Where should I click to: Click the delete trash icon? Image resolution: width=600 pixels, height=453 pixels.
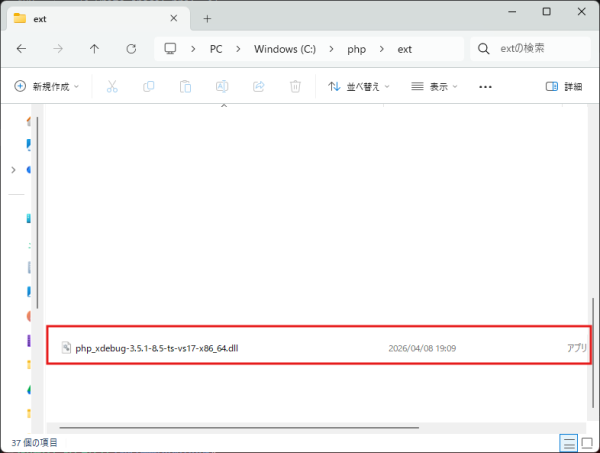295,86
